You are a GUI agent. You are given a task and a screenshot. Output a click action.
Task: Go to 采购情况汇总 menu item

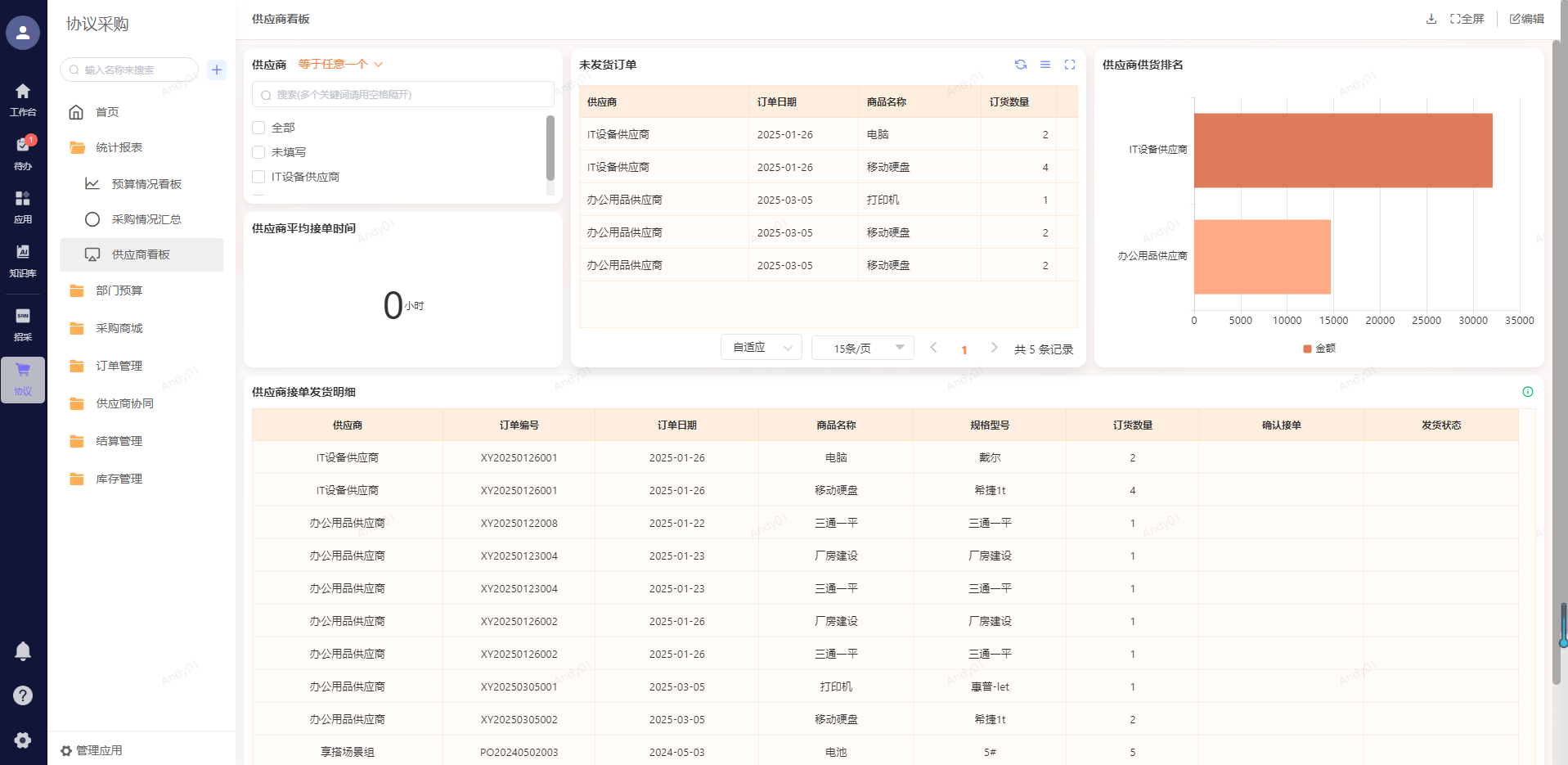[x=146, y=219]
